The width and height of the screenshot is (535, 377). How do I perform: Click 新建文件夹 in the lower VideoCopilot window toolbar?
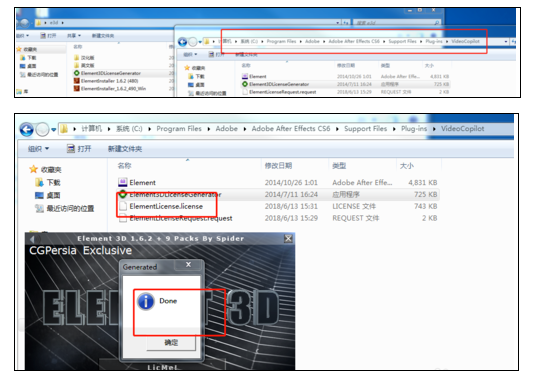[x=125, y=149]
